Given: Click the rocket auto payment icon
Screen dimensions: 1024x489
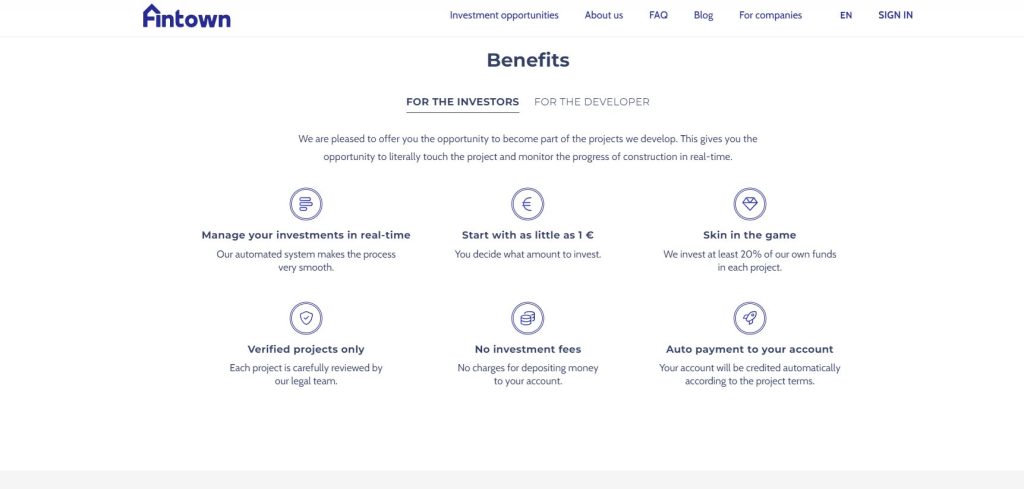Looking at the screenshot, I should tap(750, 318).
